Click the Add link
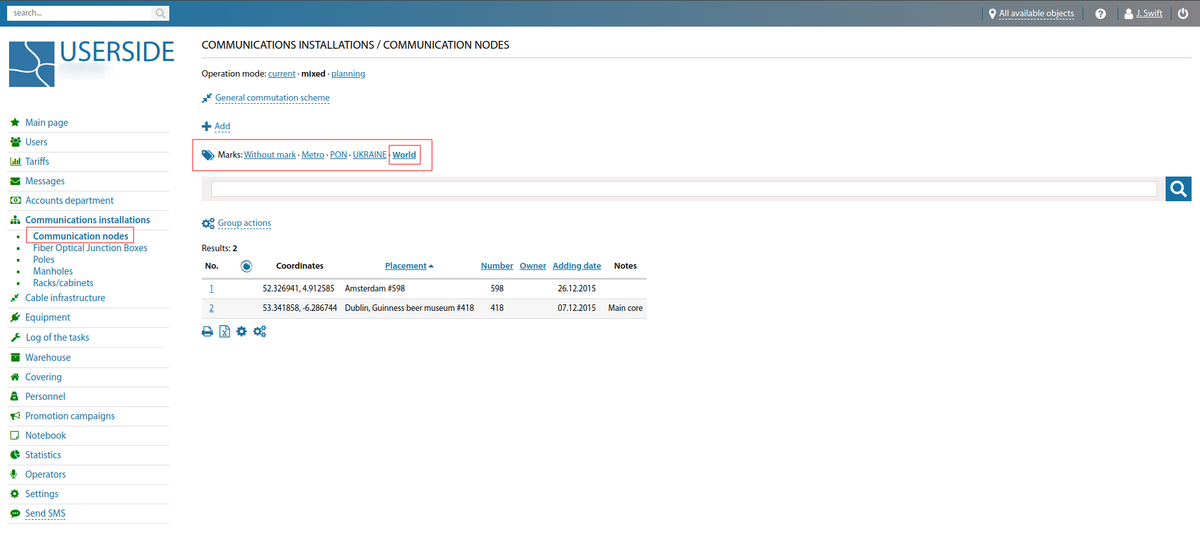The height and width of the screenshot is (540, 1200). coord(222,127)
